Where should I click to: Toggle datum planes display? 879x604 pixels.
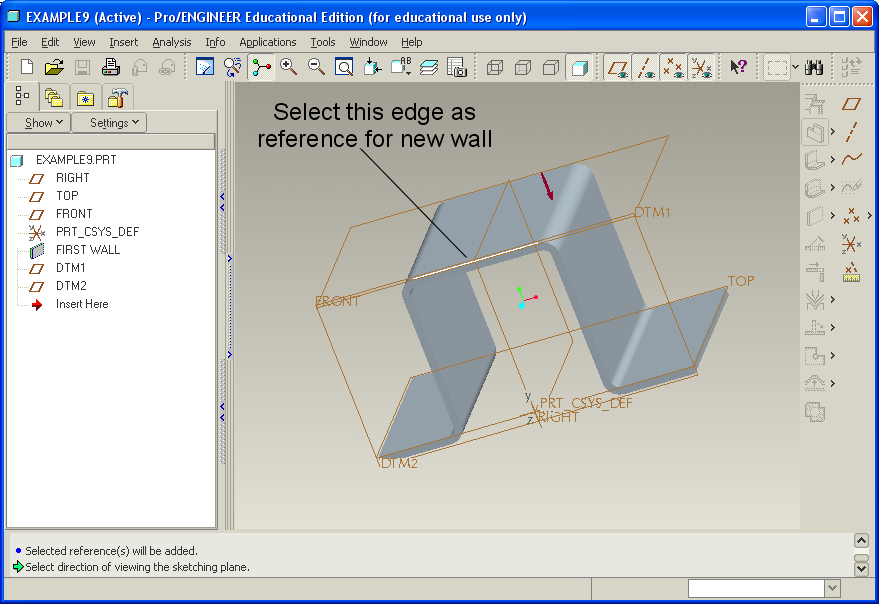pyautogui.click(x=618, y=67)
